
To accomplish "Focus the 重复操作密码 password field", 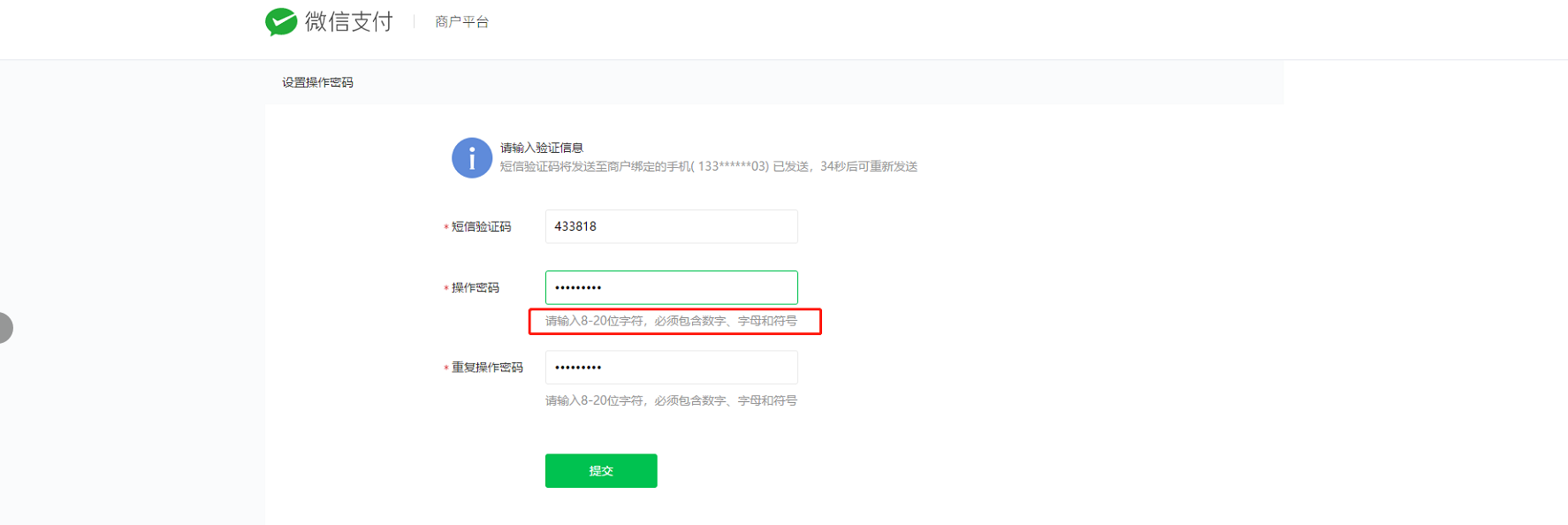I will [672, 367].
